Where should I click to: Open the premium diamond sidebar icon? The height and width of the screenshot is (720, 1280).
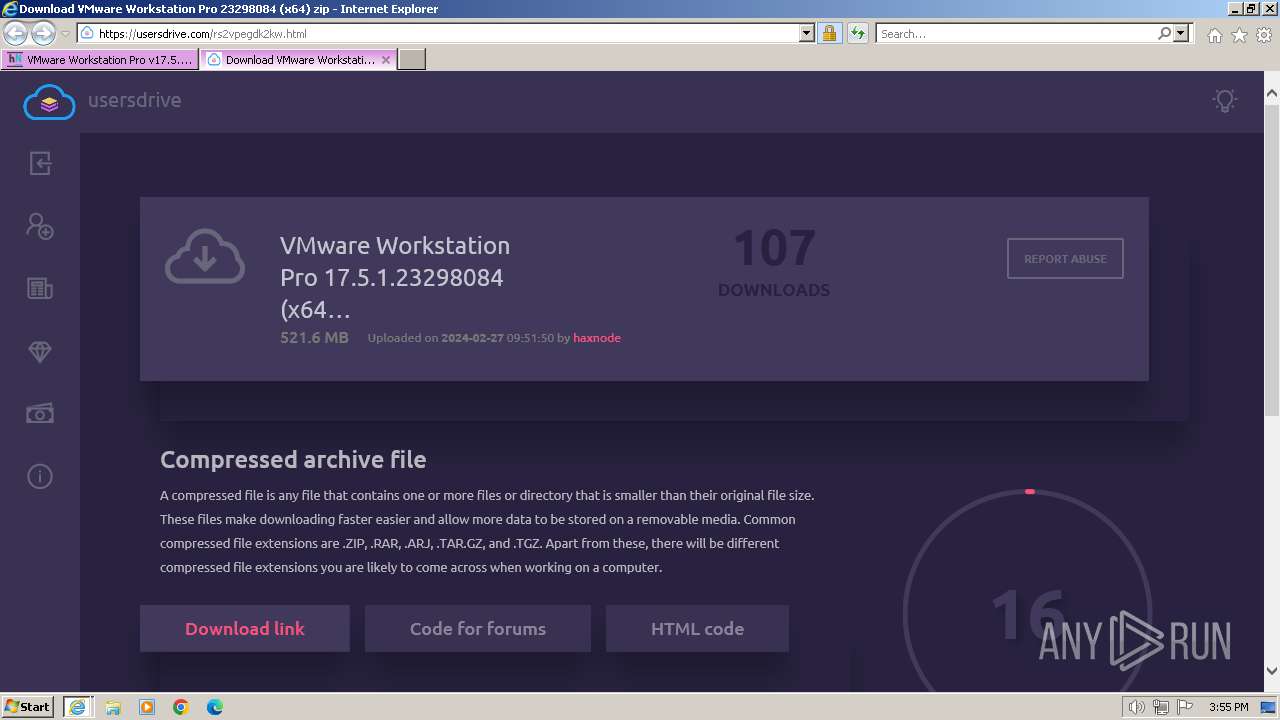point(40,352)
